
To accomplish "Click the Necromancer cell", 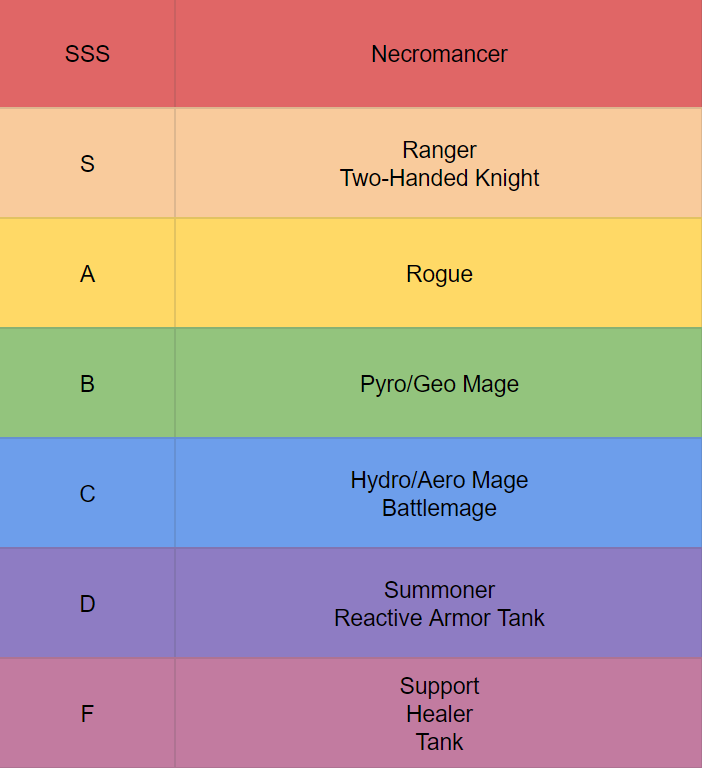I will [438, 53].
